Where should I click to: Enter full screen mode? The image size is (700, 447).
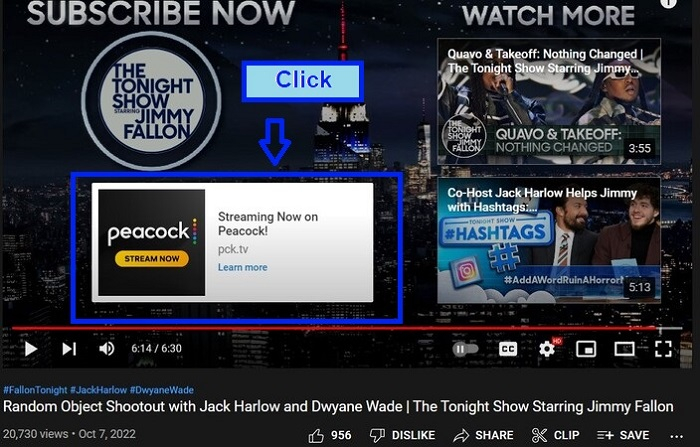[663, 349]
